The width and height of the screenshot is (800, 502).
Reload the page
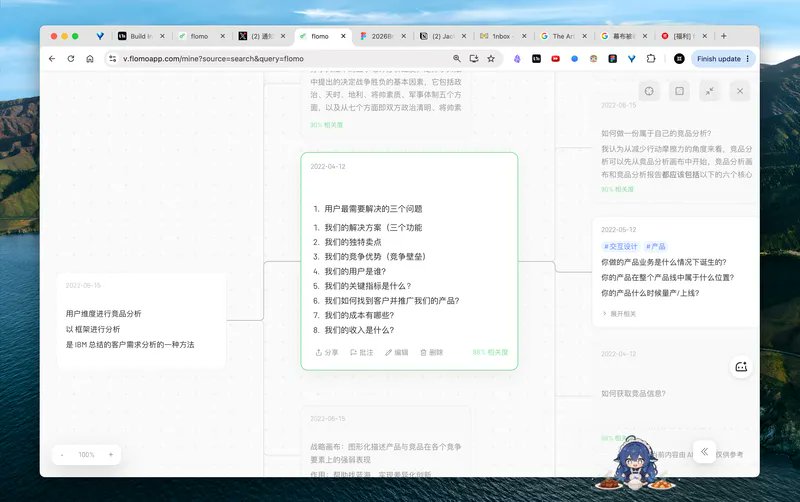click(71, 59)
